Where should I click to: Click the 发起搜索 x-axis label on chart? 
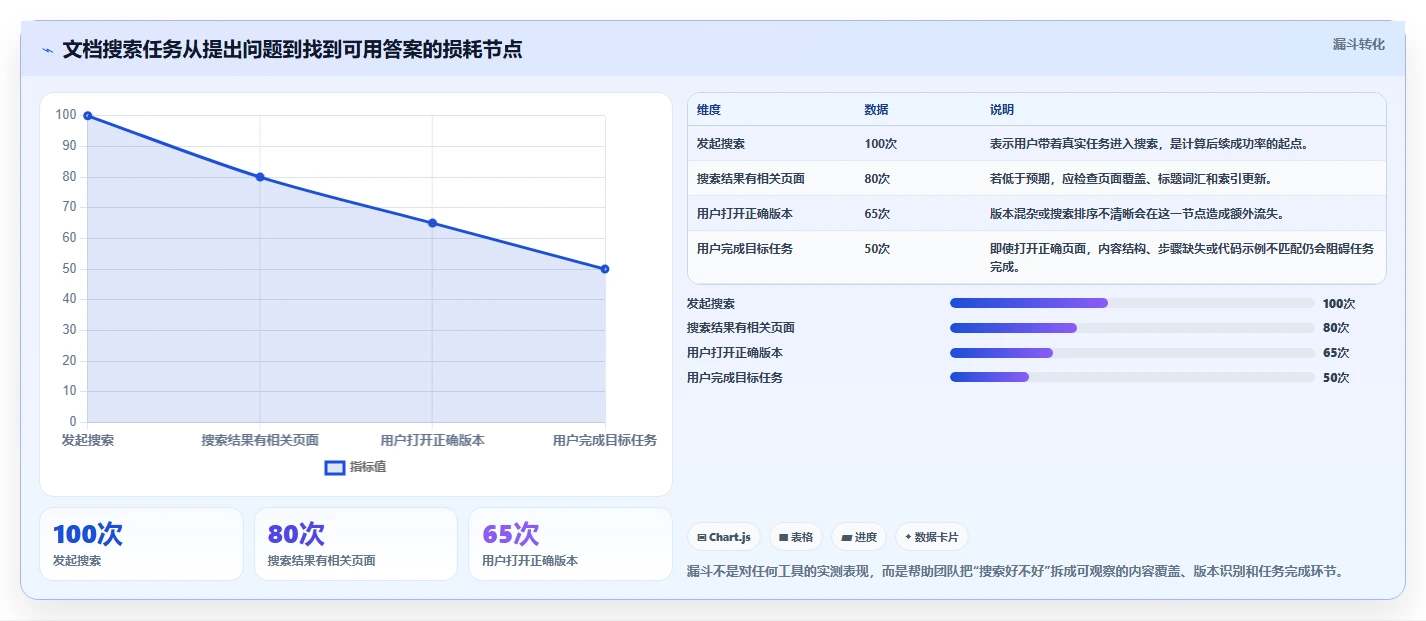(x=88, y=440)
